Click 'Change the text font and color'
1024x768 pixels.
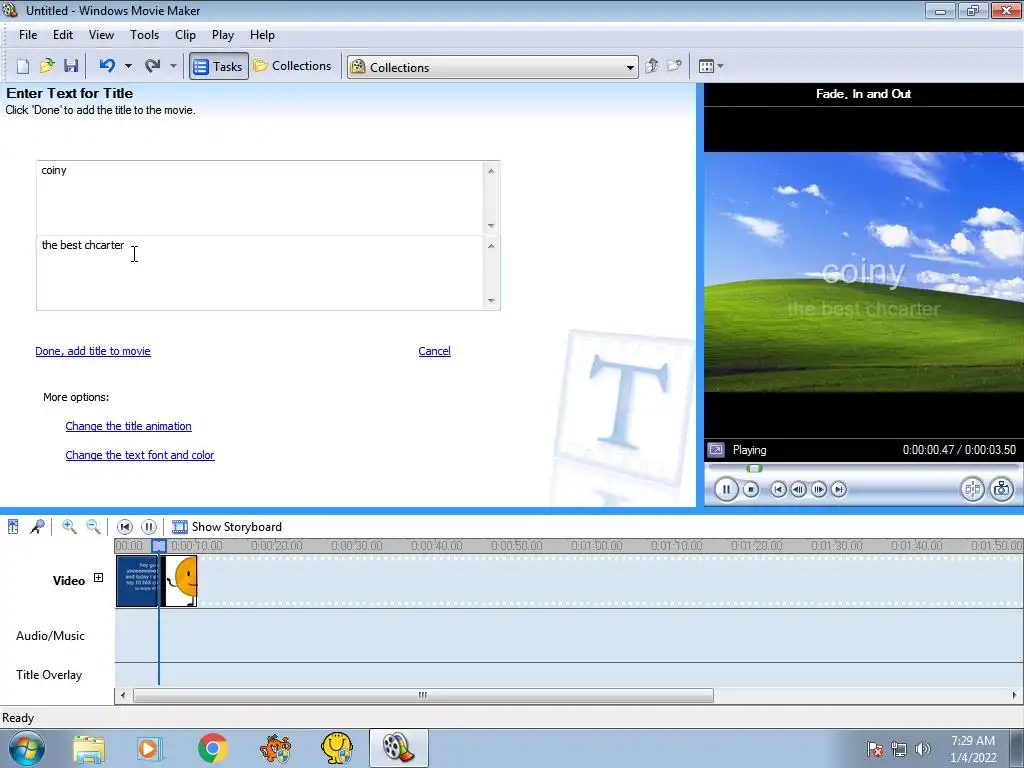pos(140,455)
